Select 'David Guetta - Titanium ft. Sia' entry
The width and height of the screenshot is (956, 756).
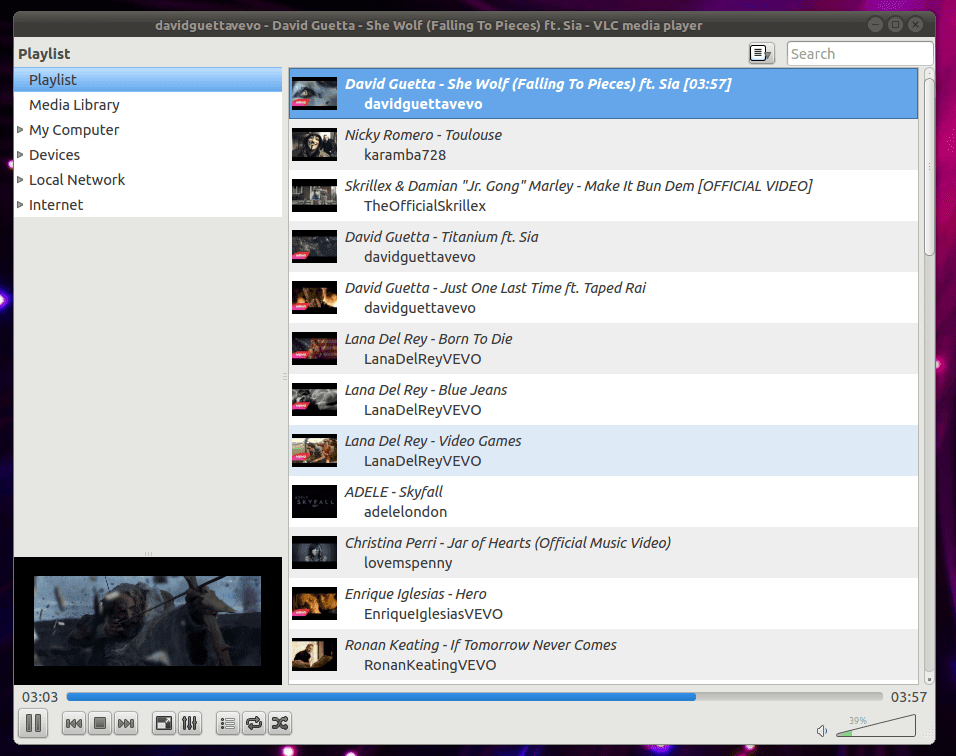604,246
